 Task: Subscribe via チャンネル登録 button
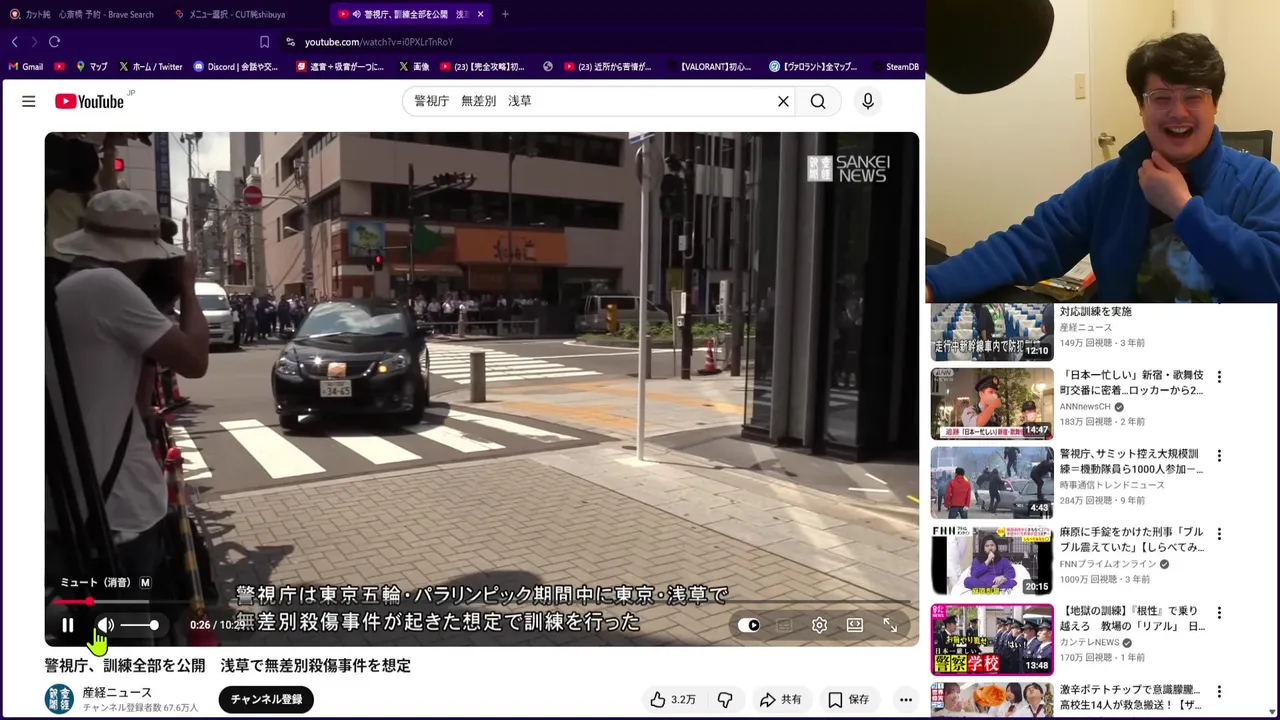point(267,699)
